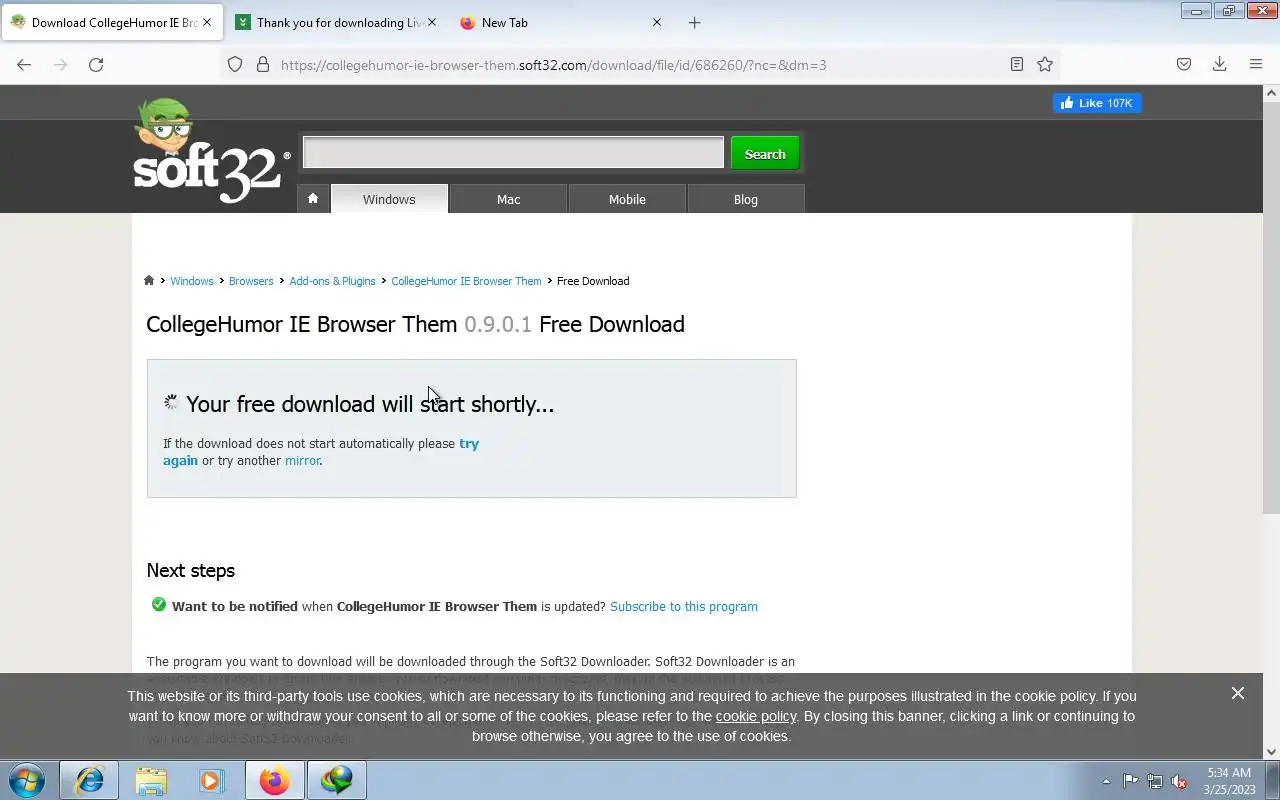
Task: Click the page scrollbar up arrow
Action: (x=1271, y=93)
